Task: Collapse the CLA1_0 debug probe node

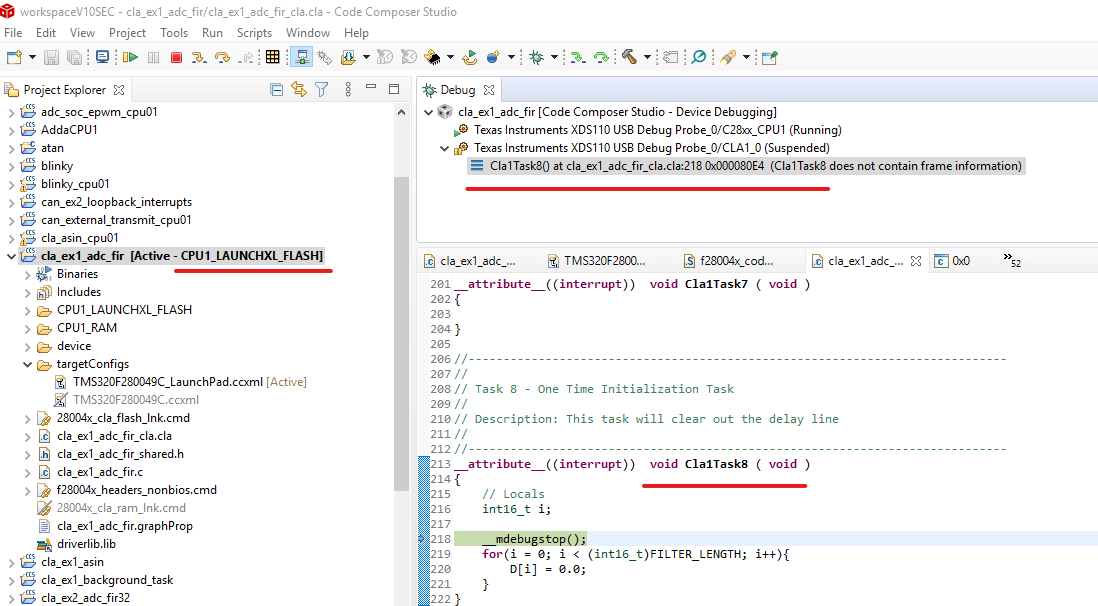Action: (445, 148)
